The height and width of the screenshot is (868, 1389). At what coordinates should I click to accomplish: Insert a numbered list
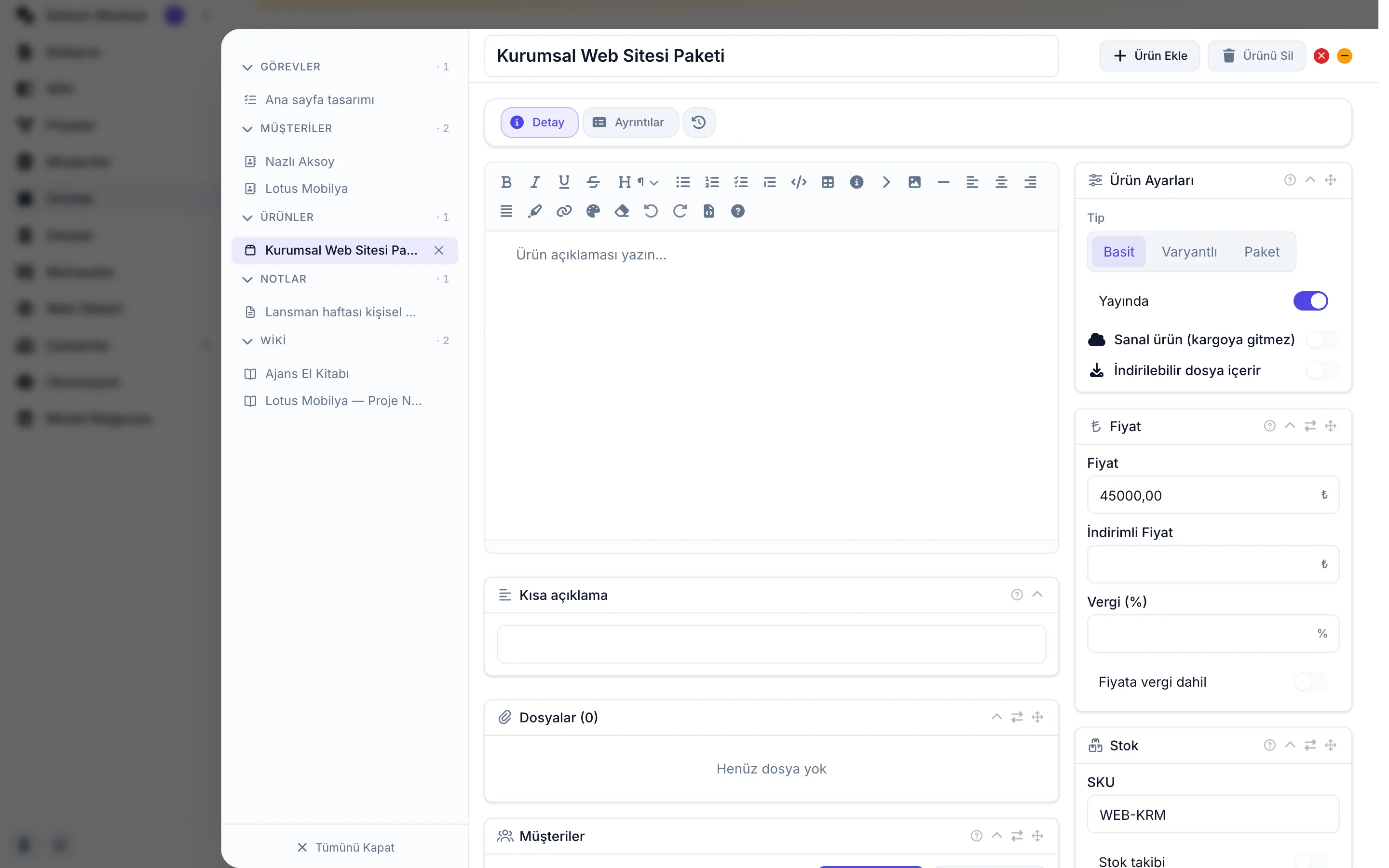click(x=712, y=182)
